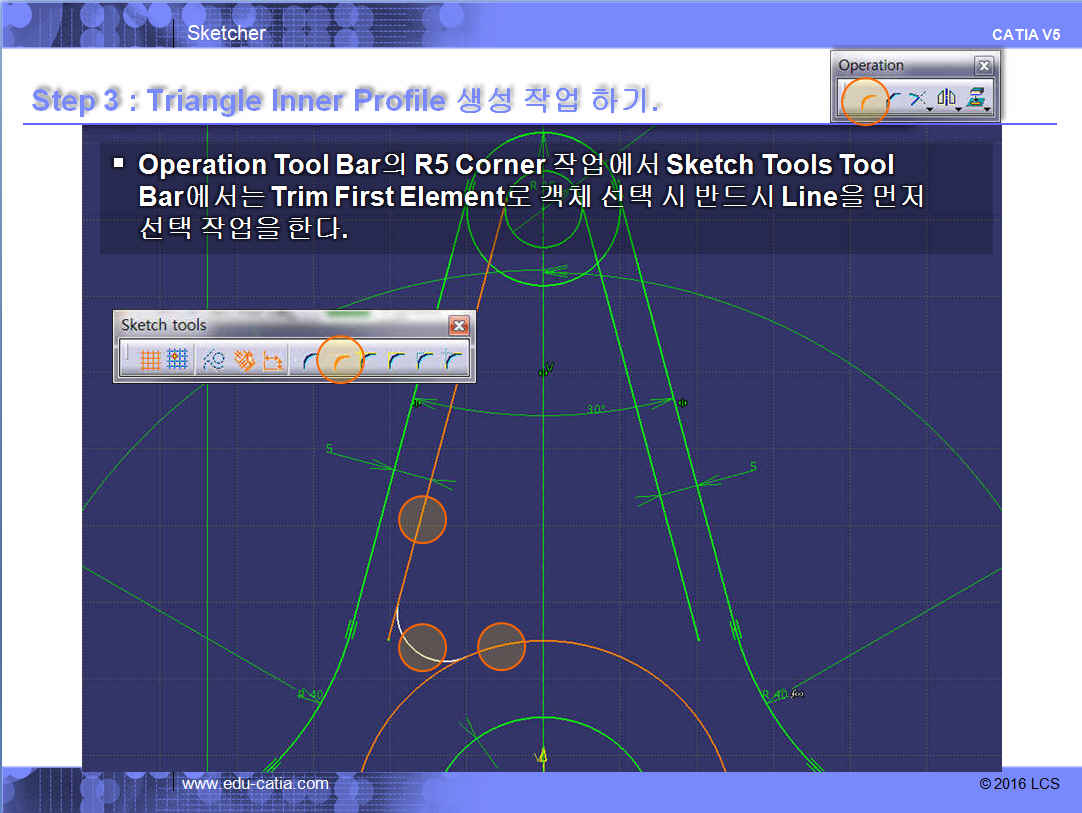Toggle the Grid display in Sketch tools
This screenshot has width=1082, height=813.
[150, 361]
